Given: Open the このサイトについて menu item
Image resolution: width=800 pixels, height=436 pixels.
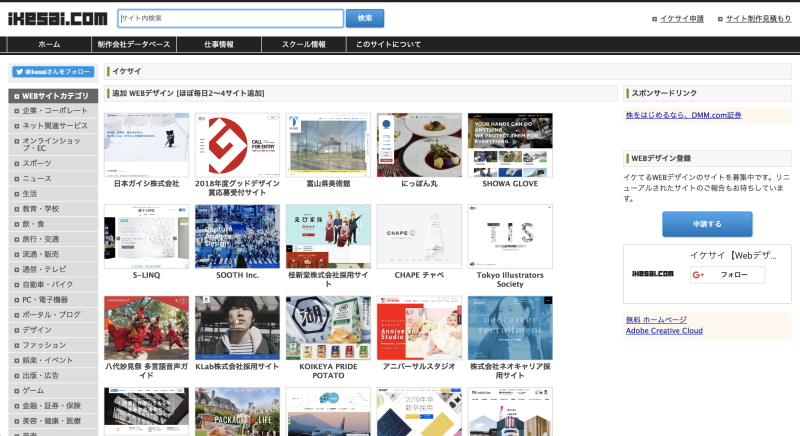Looking at the screenshot, I should point(388,44).
